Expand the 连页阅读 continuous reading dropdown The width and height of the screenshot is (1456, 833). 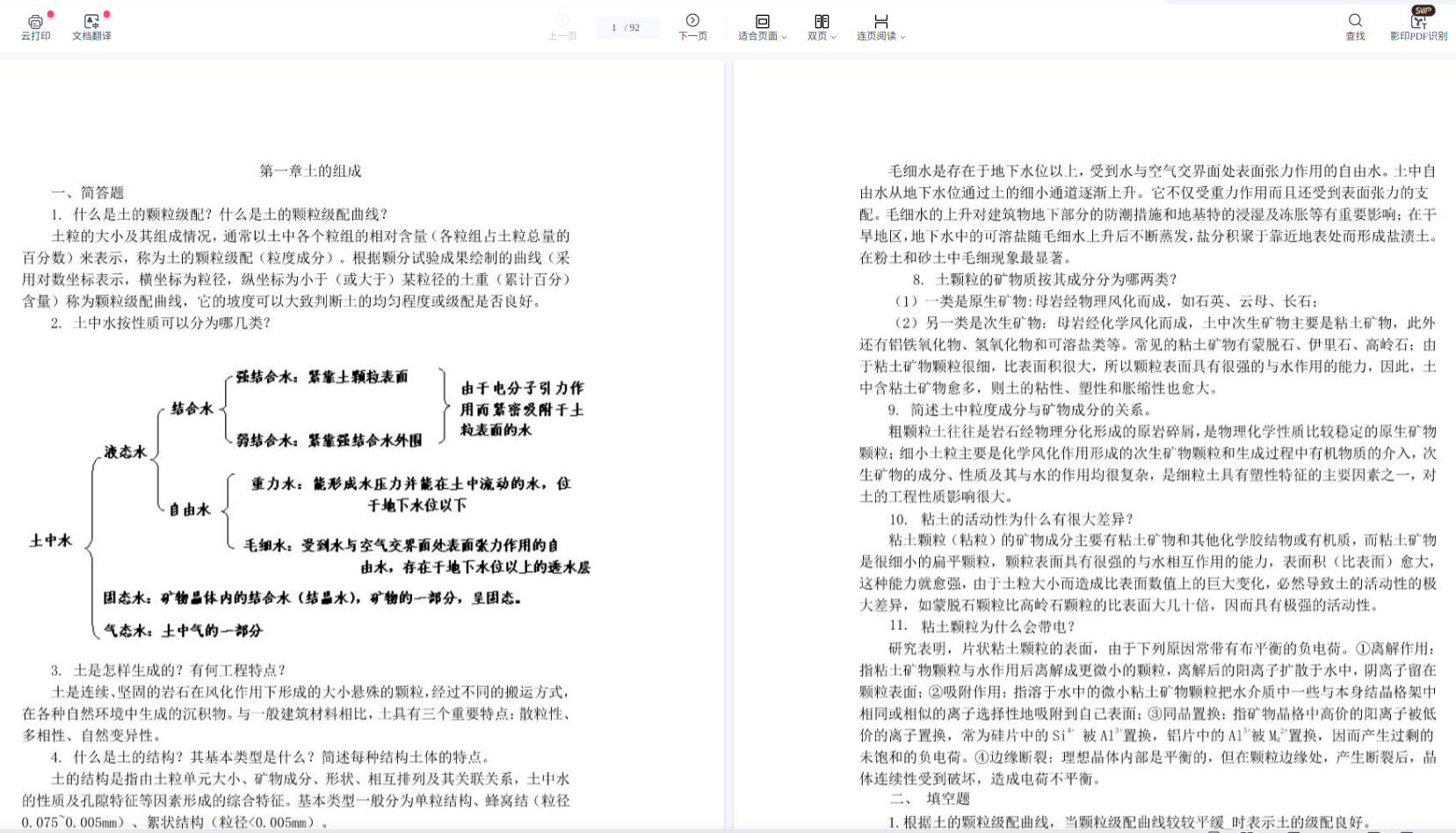(880, 27)
